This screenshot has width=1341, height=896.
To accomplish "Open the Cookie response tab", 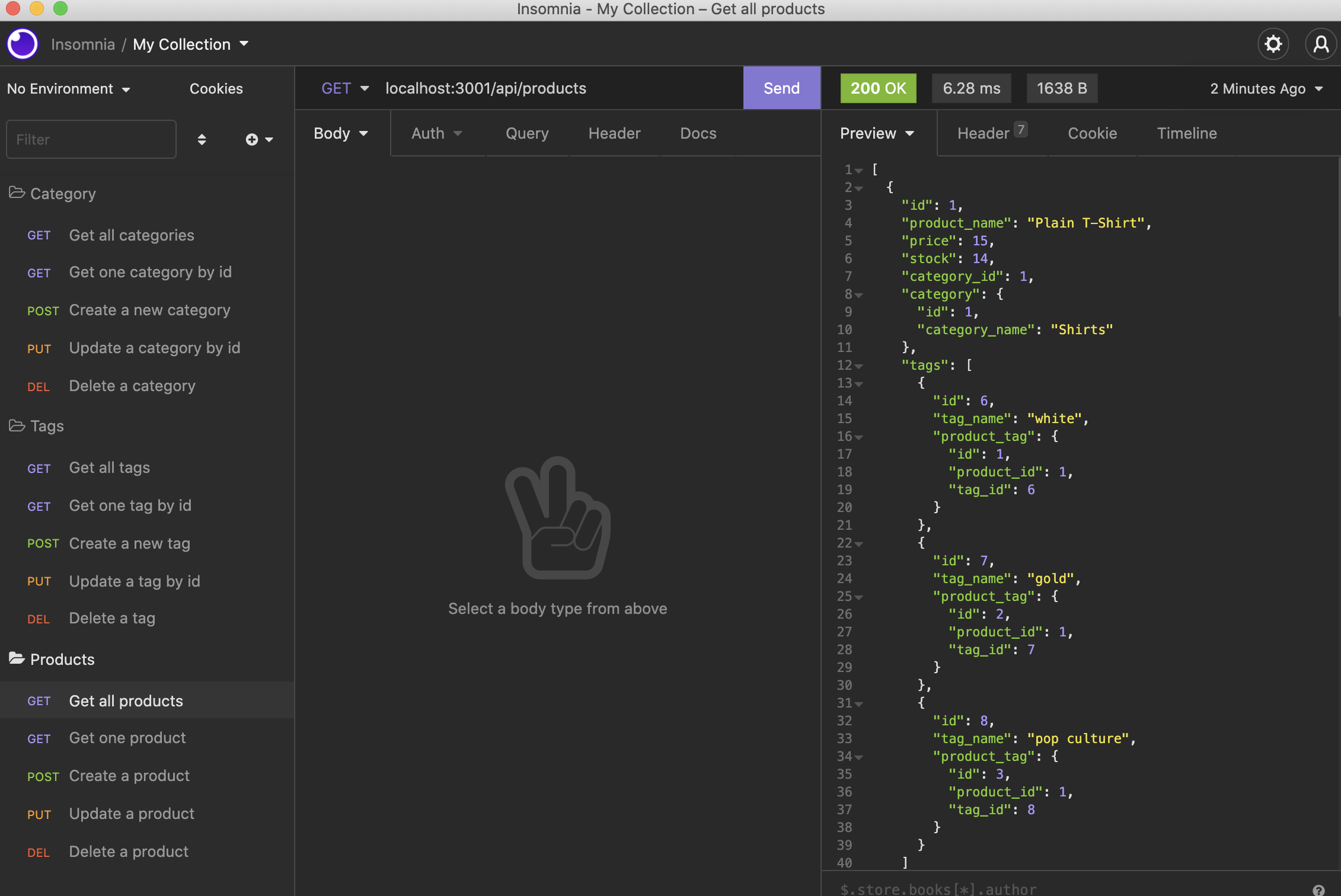I will coord(1093,133).
